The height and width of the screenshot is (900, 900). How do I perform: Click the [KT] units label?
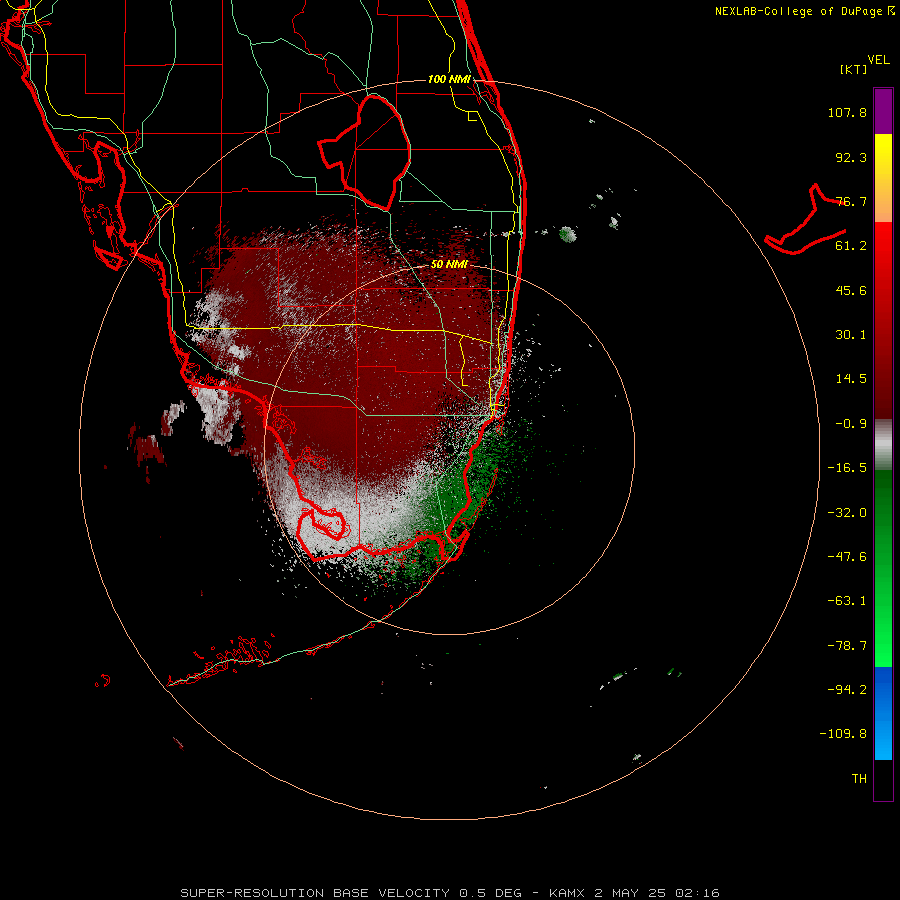click(x=854, y=69)
